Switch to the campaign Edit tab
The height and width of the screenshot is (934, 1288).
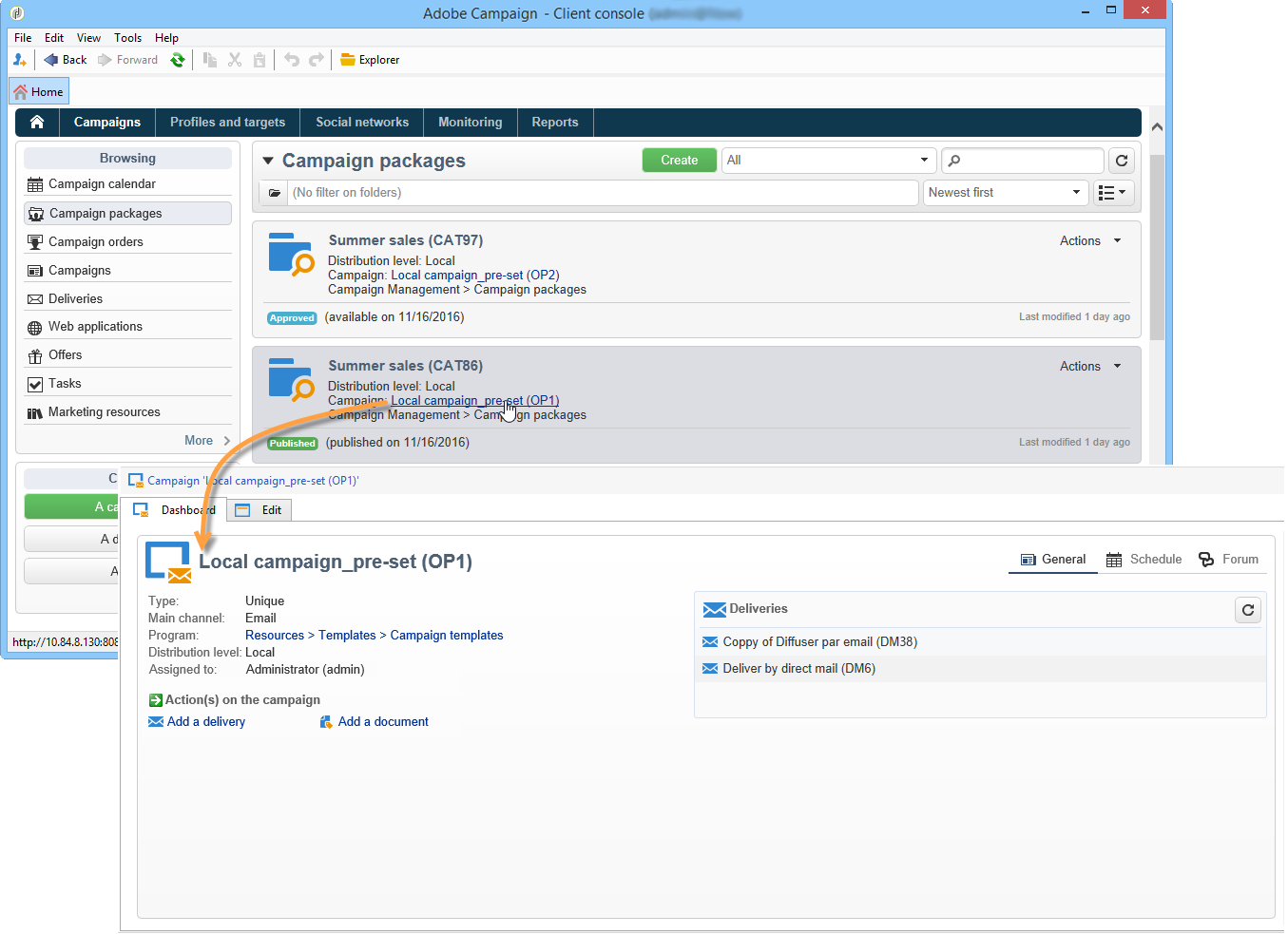(260, 510)
